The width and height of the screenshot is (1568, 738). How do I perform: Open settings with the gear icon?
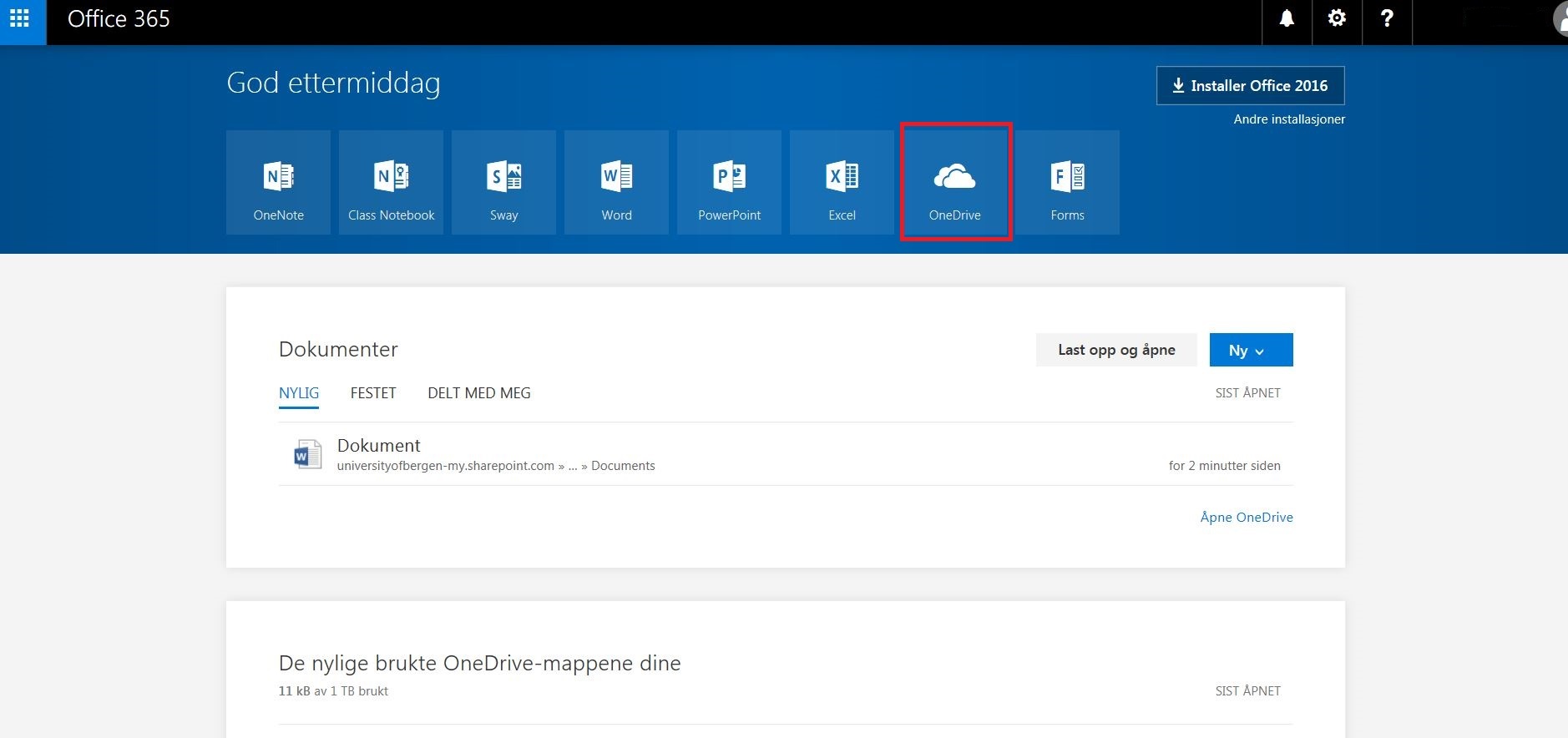1337,18
